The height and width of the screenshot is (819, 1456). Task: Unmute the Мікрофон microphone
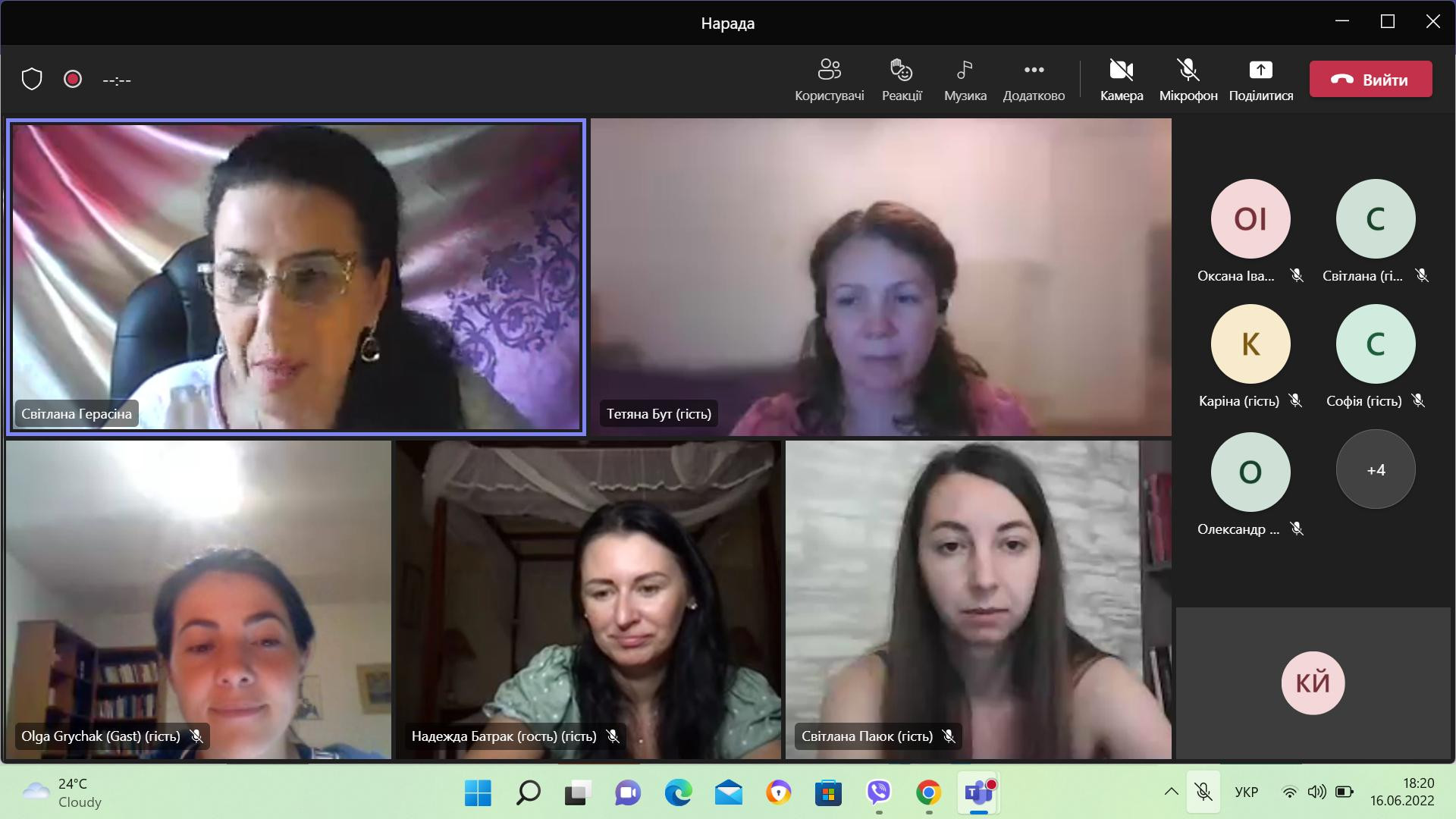(1188, 79)
